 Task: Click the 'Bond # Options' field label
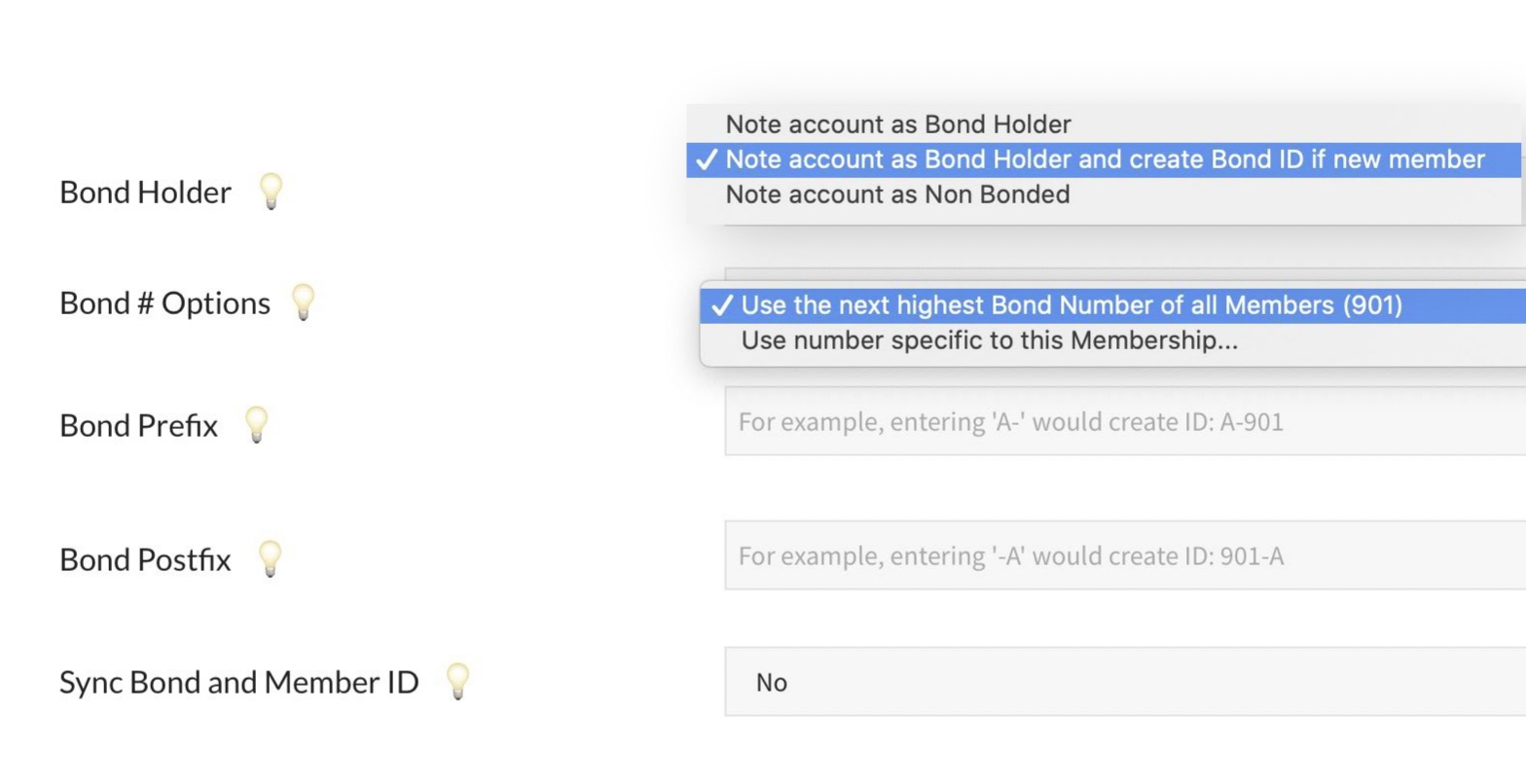point(164,303)
